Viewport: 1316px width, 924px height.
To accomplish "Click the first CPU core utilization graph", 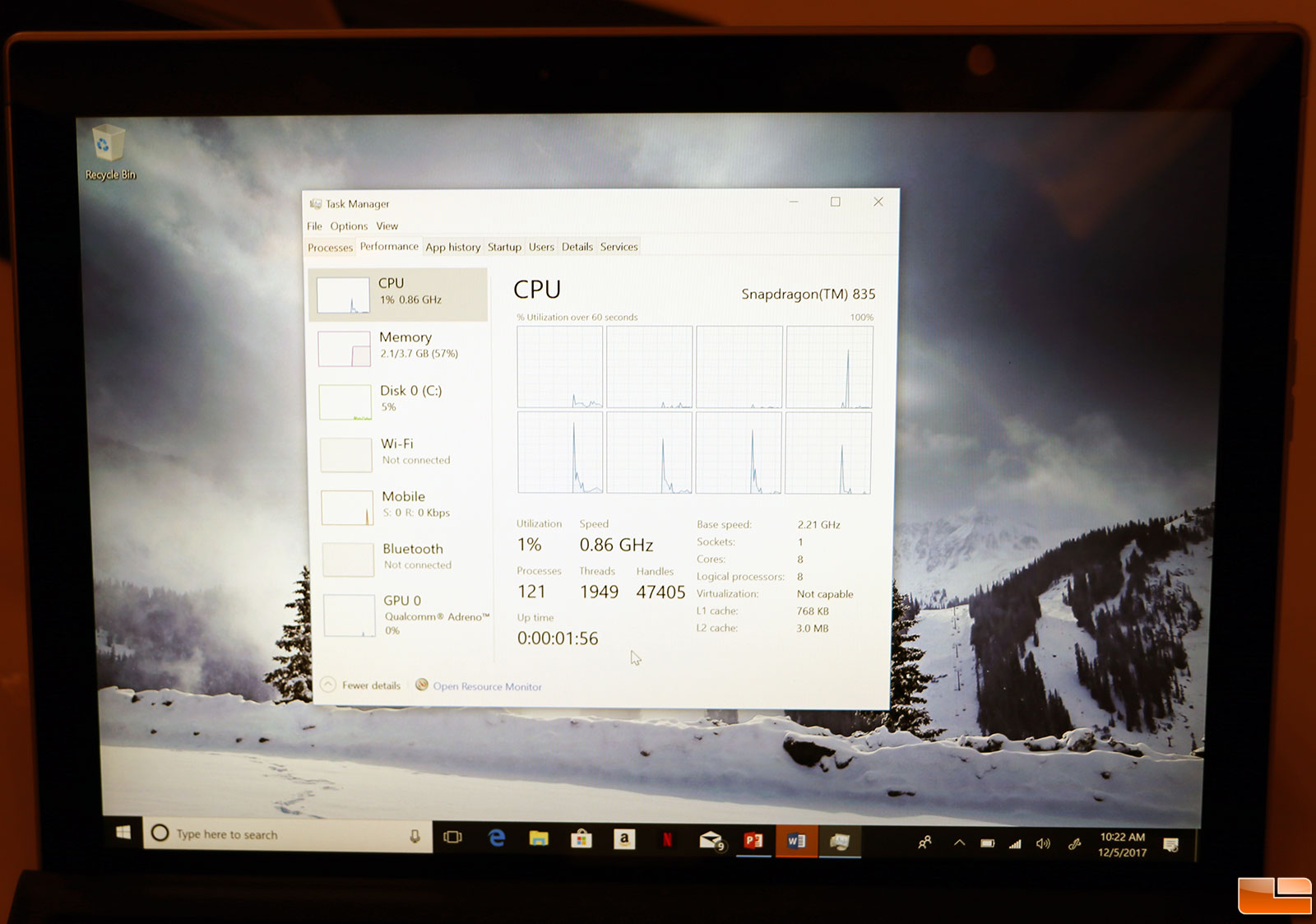I will [x=559, y=367].
